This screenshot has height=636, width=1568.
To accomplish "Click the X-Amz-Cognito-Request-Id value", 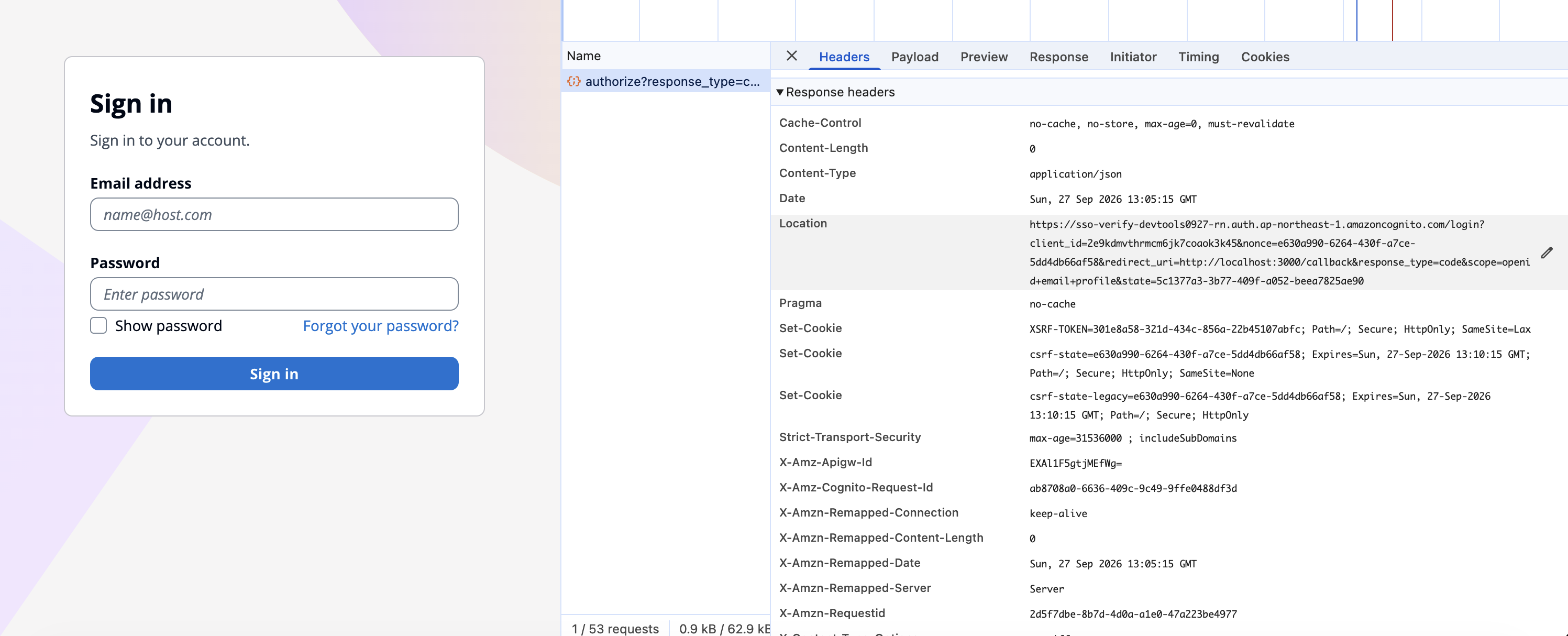I will [1133, 488].
